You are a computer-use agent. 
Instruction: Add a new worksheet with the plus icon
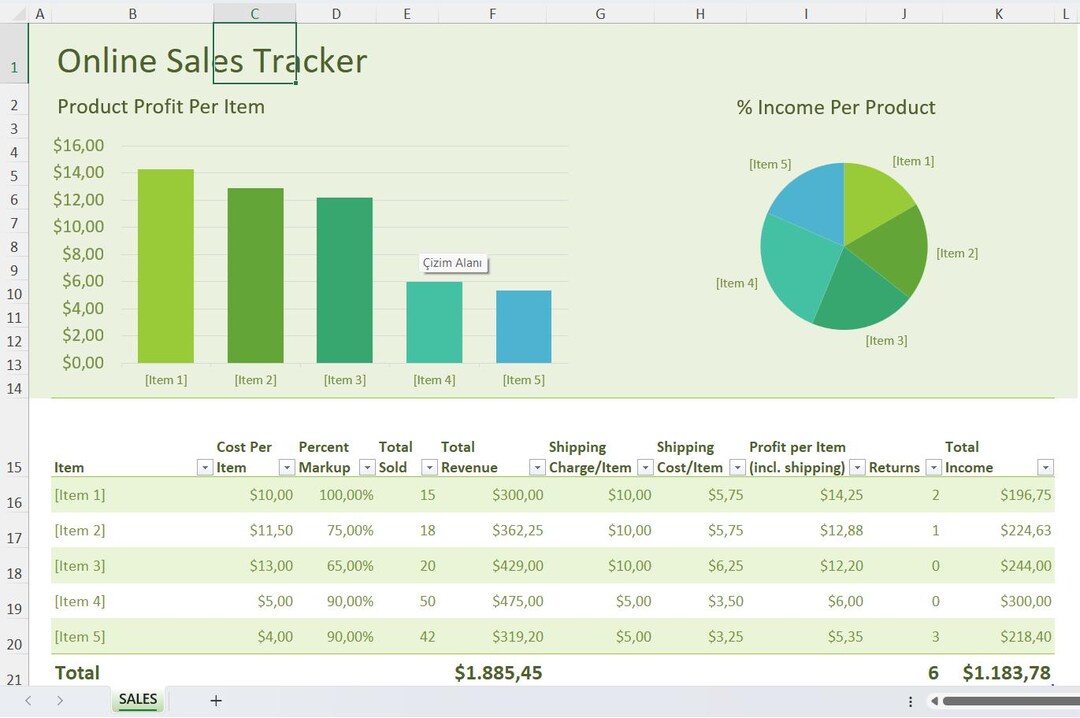pos(216,700)
